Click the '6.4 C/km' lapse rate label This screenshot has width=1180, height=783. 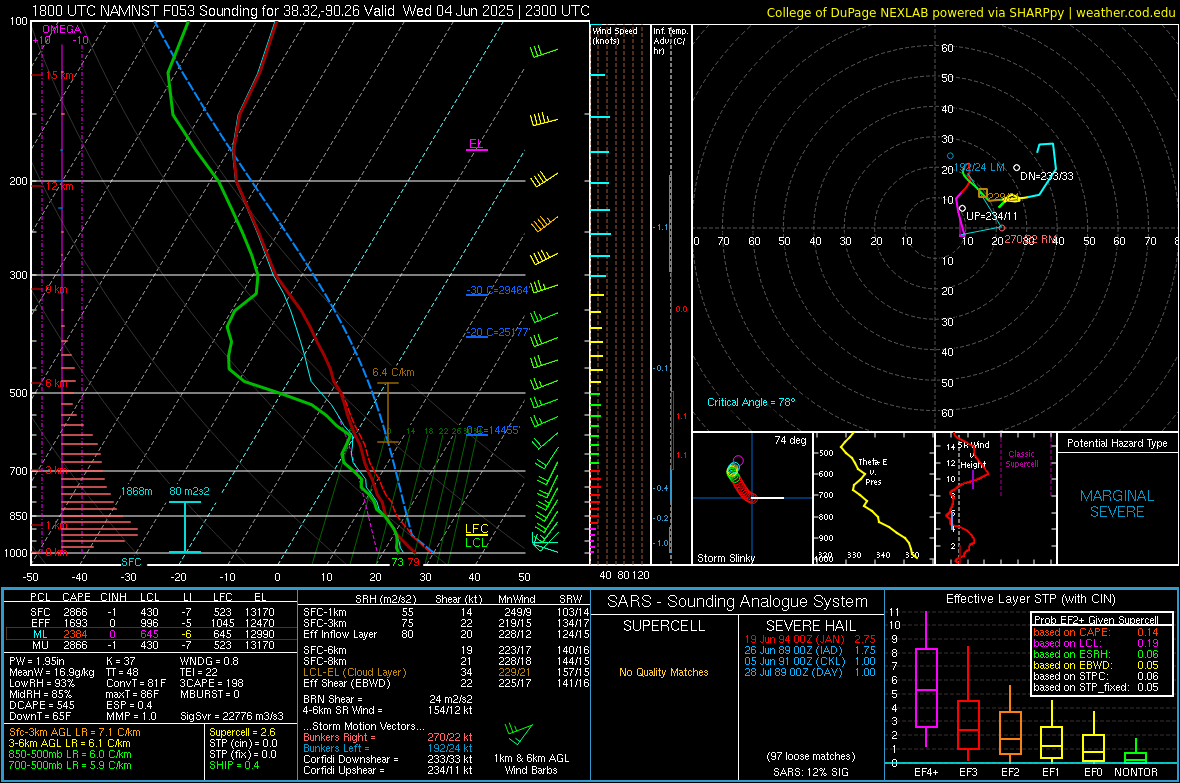pos(393,373)
